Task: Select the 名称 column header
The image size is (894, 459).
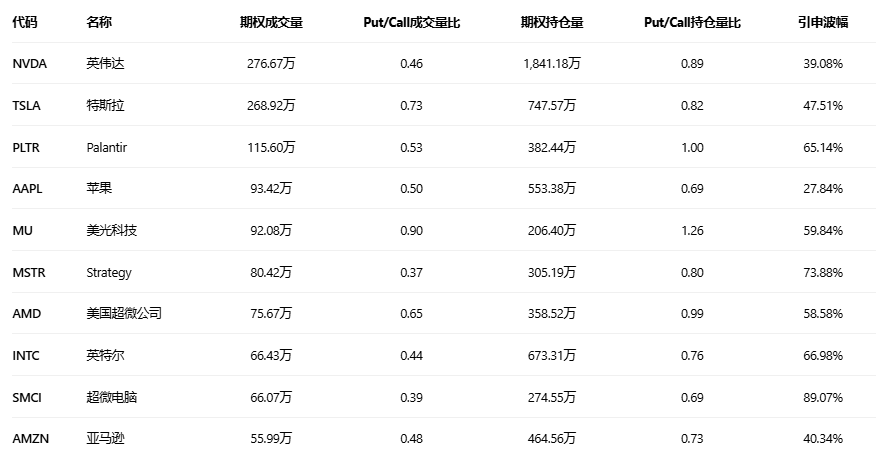Action: coord(99,22)
